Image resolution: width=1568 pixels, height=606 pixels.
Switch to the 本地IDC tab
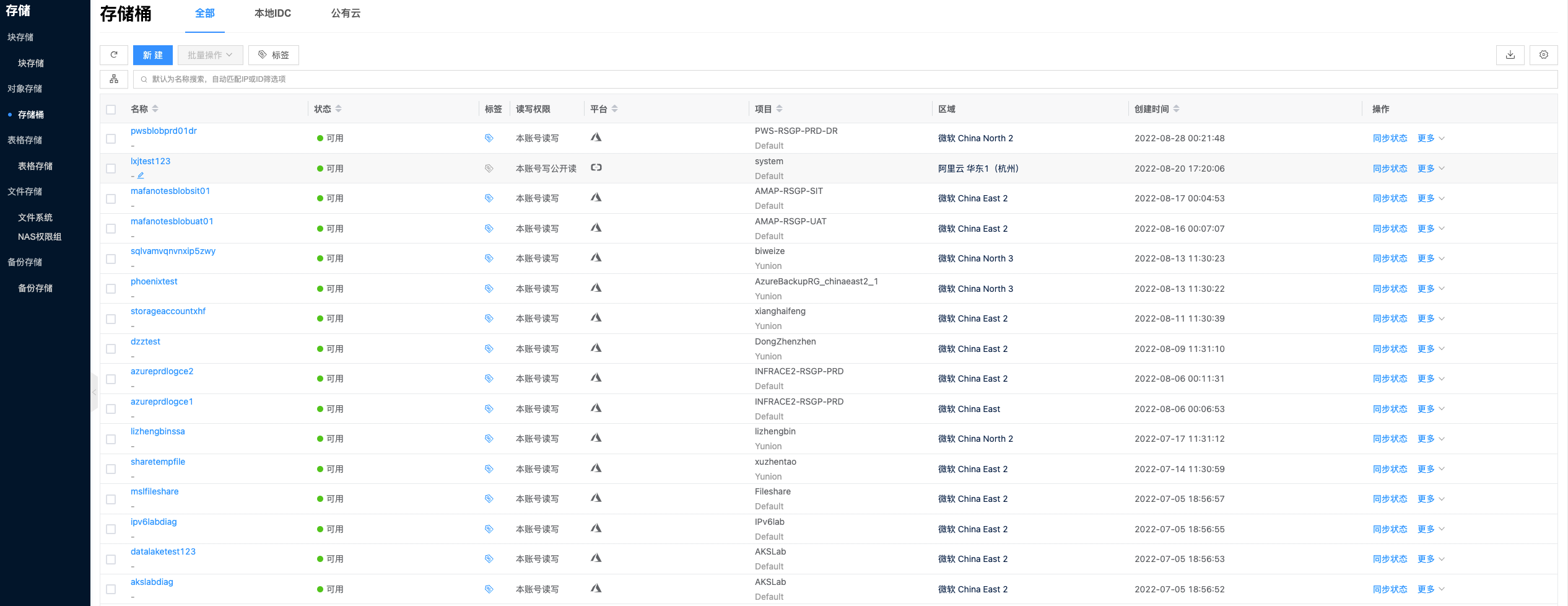(x=272, y=13)
